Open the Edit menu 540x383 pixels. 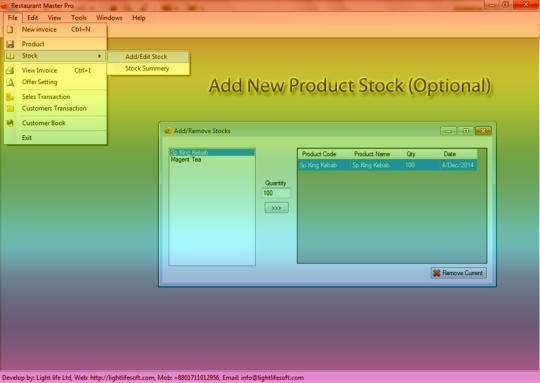click(33, 18)
